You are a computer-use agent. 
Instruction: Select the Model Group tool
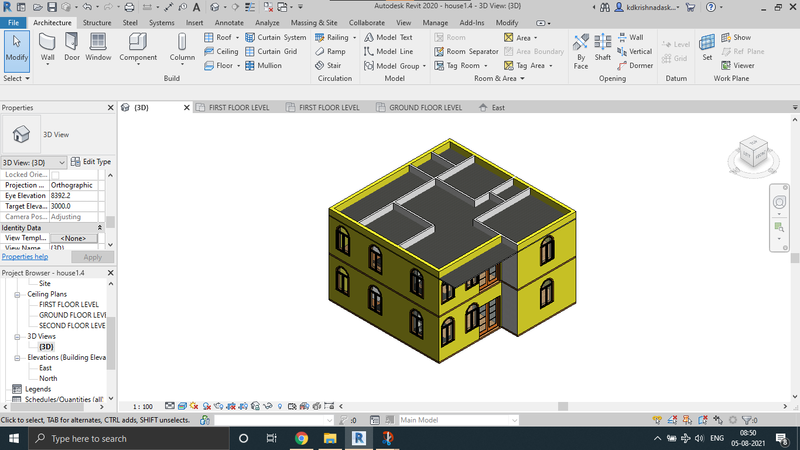391,66
